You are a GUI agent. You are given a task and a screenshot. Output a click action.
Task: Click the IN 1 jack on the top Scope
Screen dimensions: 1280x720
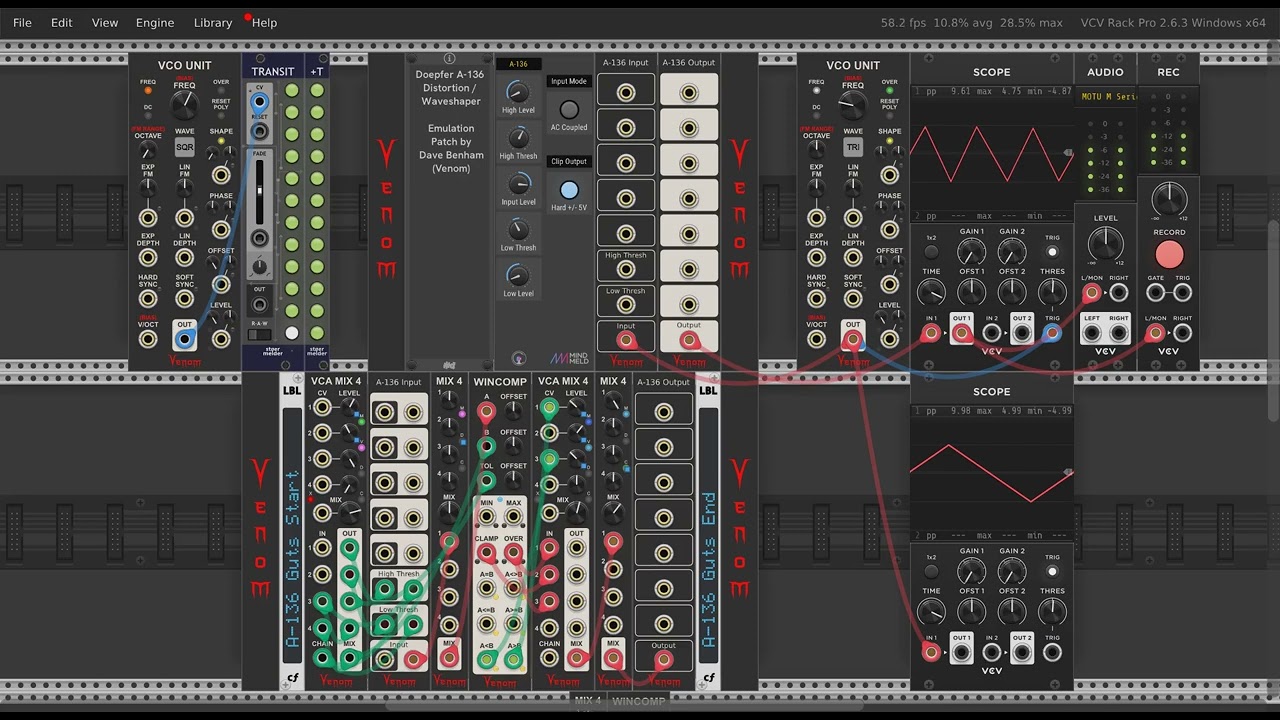[931, 333]
